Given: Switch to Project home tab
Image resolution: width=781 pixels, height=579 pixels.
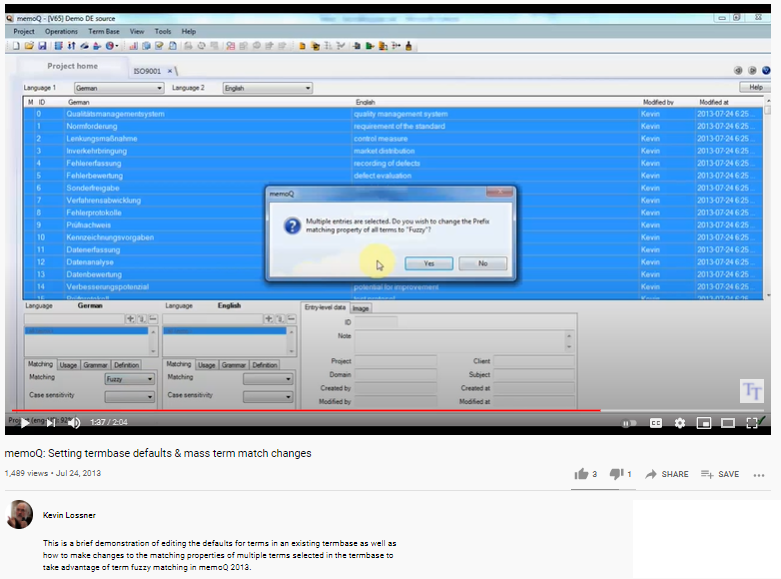Looking at the screenshot, I should tap(73, 66).
